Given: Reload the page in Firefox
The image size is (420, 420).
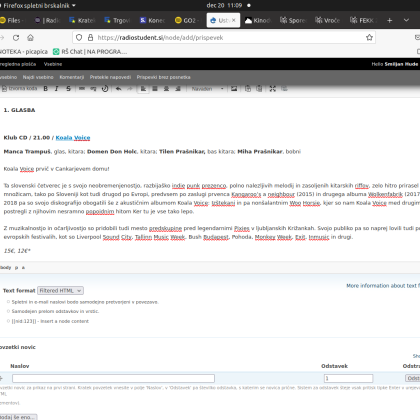Looking at the screenshot, I should point(16,38).
